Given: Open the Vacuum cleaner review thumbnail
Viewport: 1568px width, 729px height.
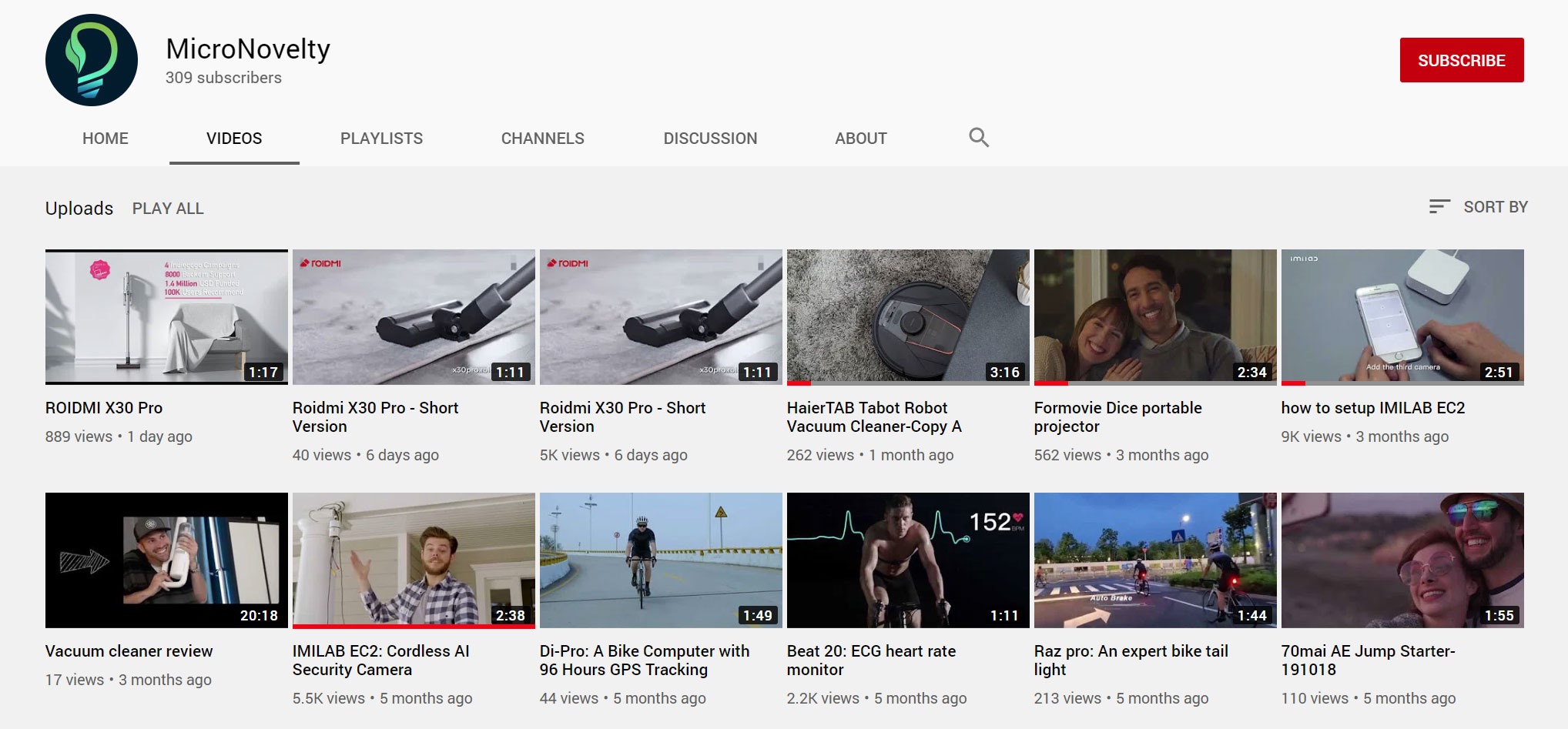Looking at the screenshot, I should coord(166,560).
